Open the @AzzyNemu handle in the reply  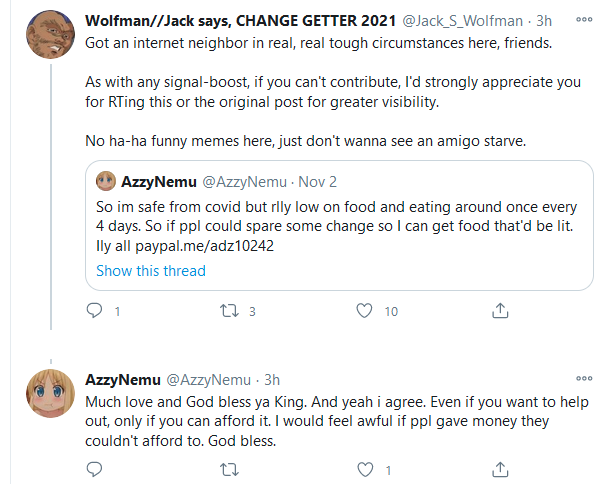coord(209,380)
